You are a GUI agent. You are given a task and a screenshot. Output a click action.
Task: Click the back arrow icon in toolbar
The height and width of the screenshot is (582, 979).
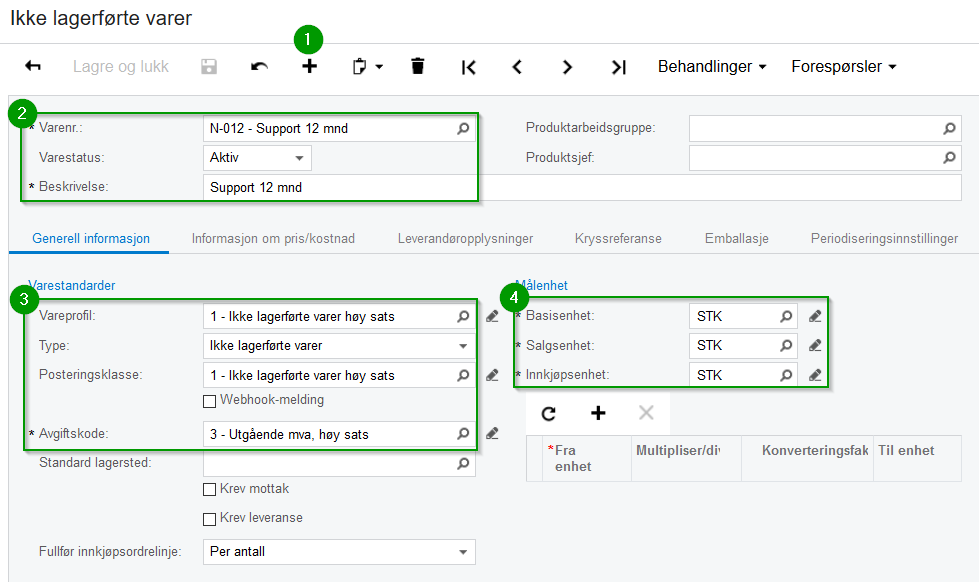tap(33, 67)
